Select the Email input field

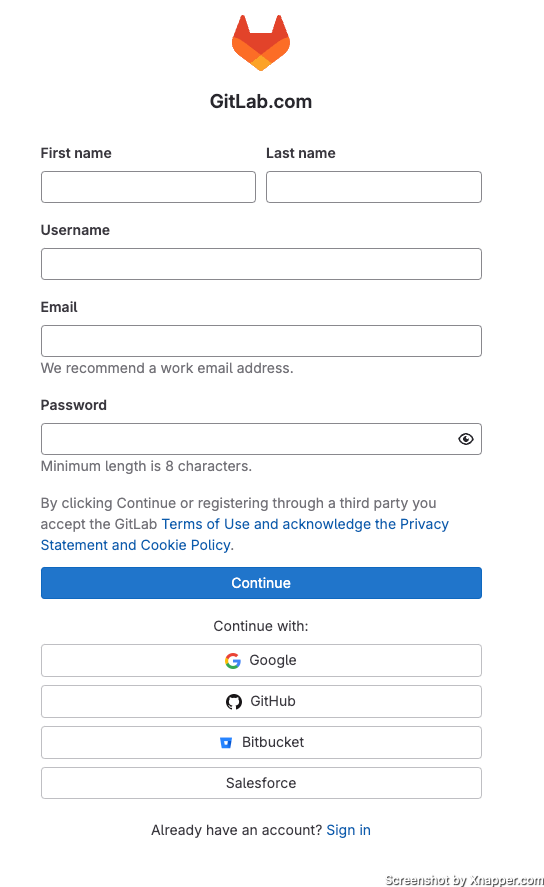[x=261, y=341]
